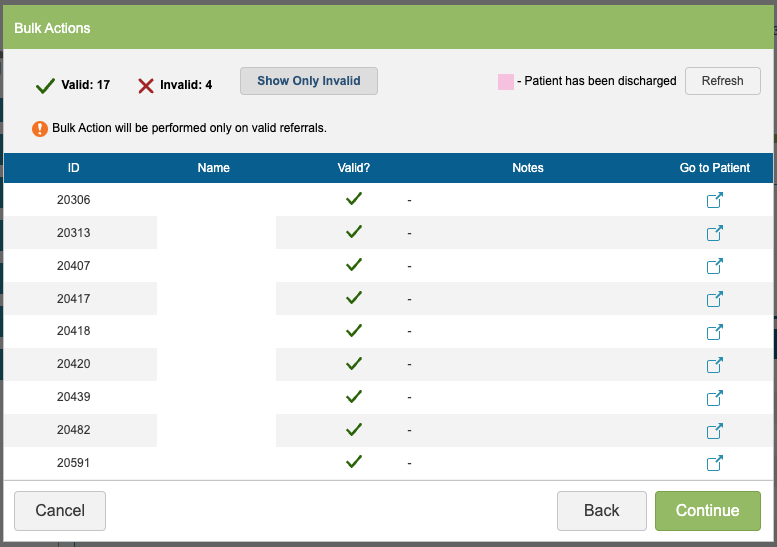Click Go to Patient icon for 20407
Image resolution: width=777 pixels, height=547 pixels.
point(714,266)
